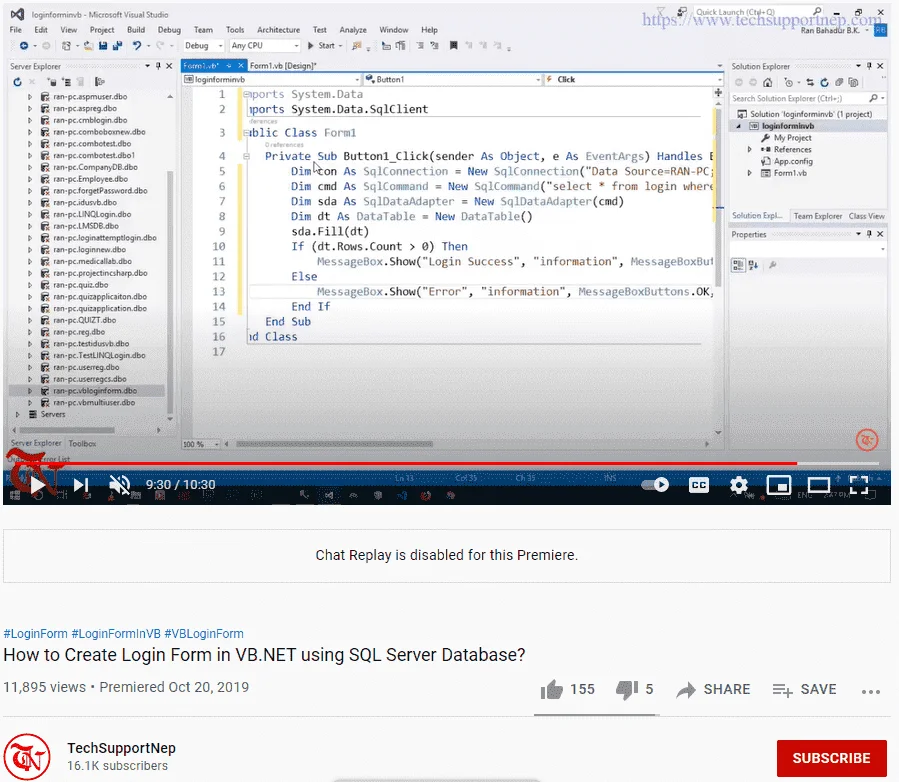This screenshot has height=782, width=899.
Task: Open Button1 object dropdown
Action: [453, 80]
